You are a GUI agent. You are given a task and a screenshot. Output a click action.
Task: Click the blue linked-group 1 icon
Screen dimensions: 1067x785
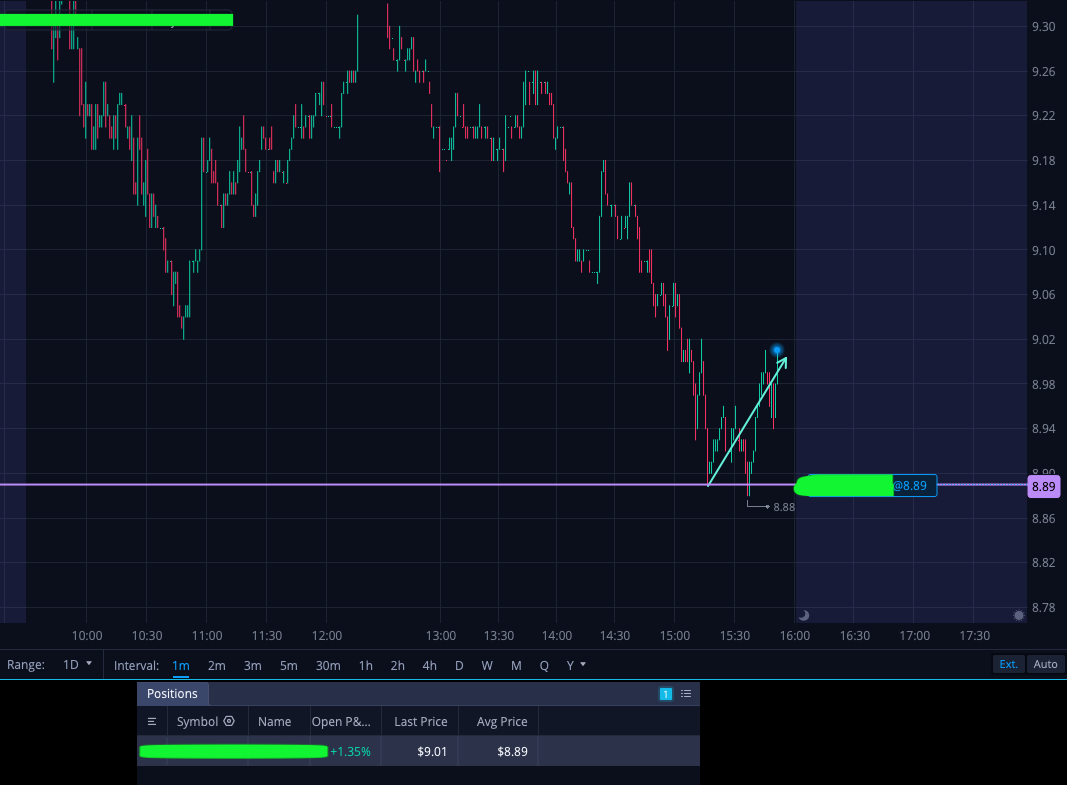point(666,694)
